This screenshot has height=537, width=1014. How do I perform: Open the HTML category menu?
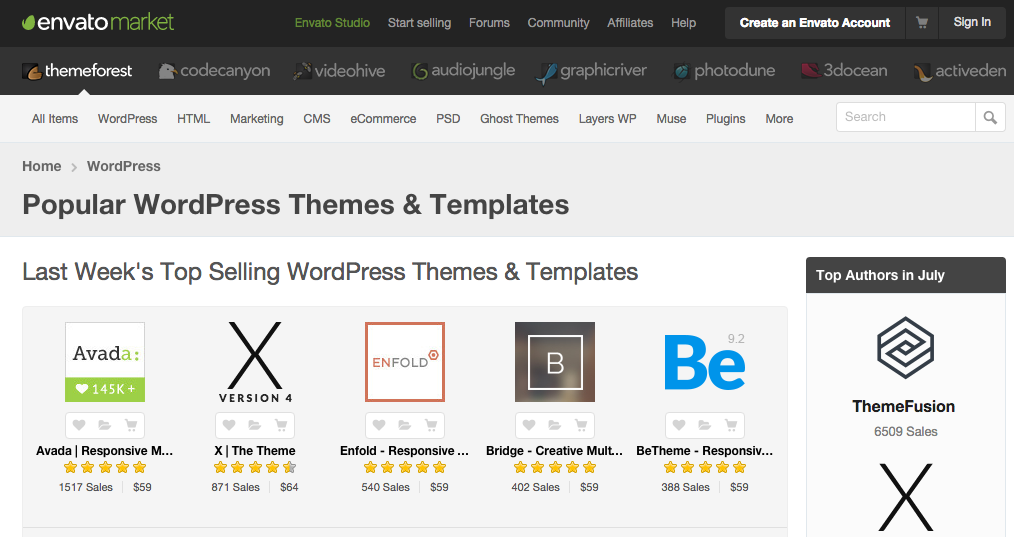click(x=193, y=119)
